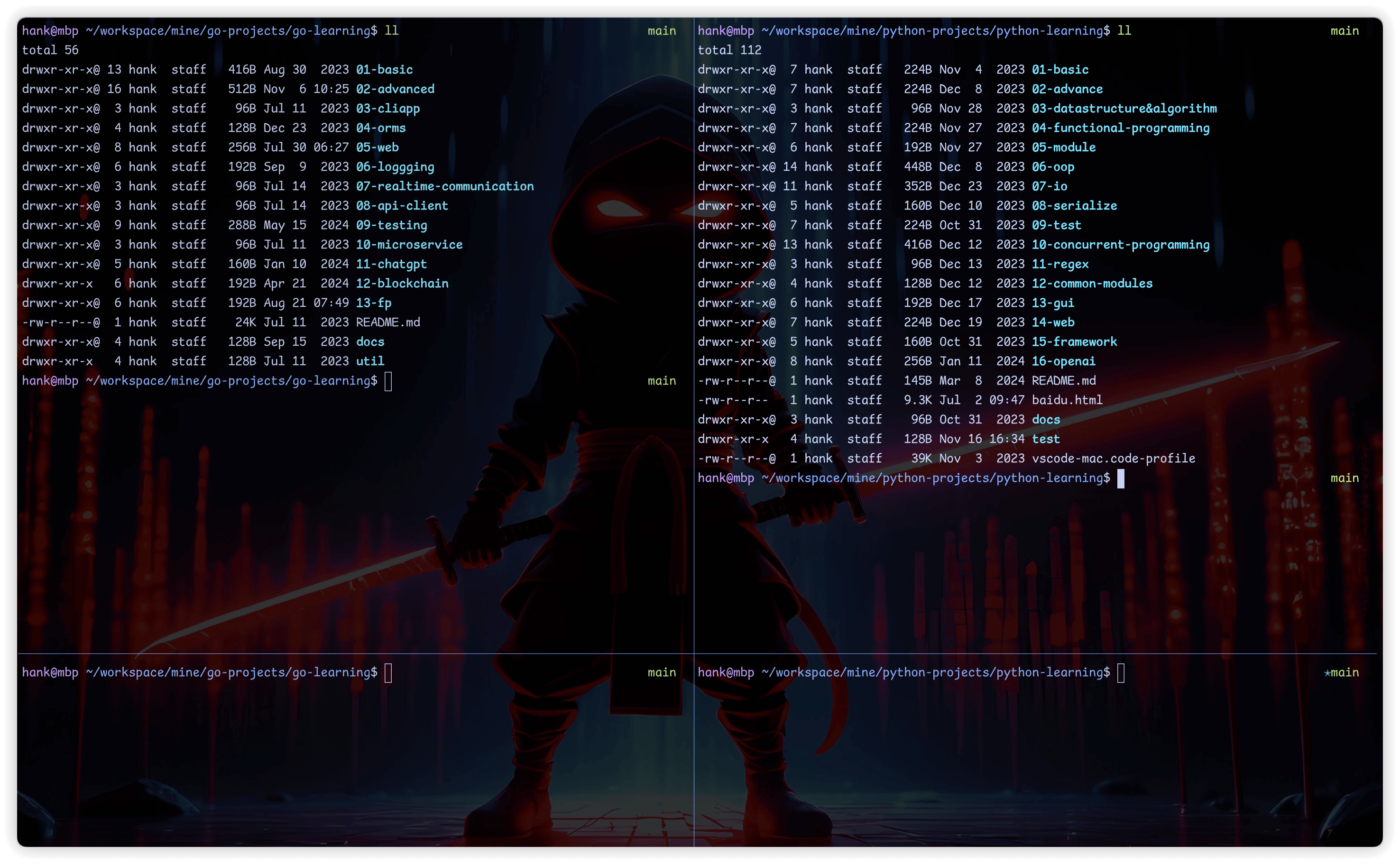Click the starred main branch indicator
The height and width of the screenshot is (864, 1400).
coord(1341,672)
